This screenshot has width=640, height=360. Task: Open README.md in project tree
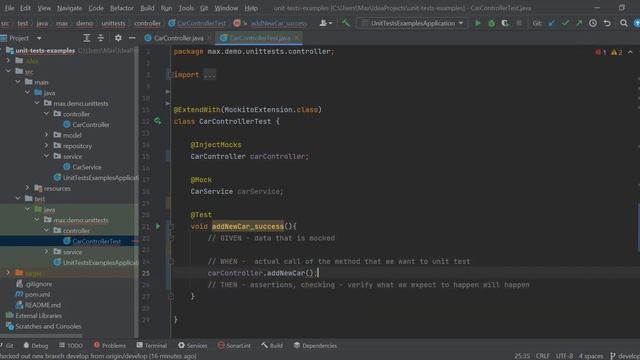pos(42,305)
